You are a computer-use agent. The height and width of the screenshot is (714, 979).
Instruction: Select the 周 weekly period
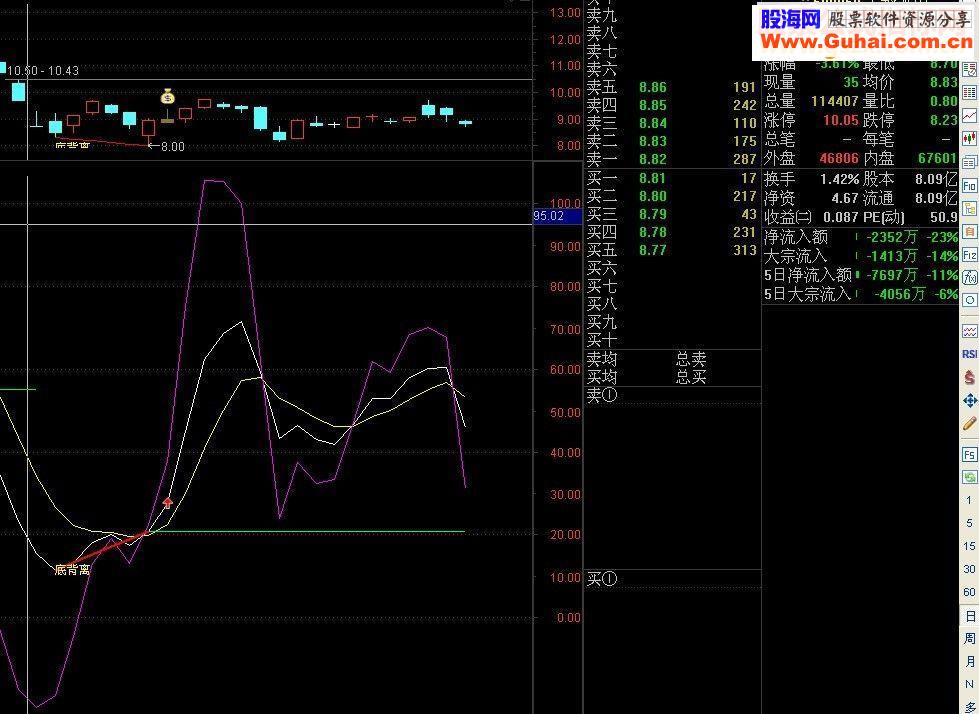[x=969, y=638]
